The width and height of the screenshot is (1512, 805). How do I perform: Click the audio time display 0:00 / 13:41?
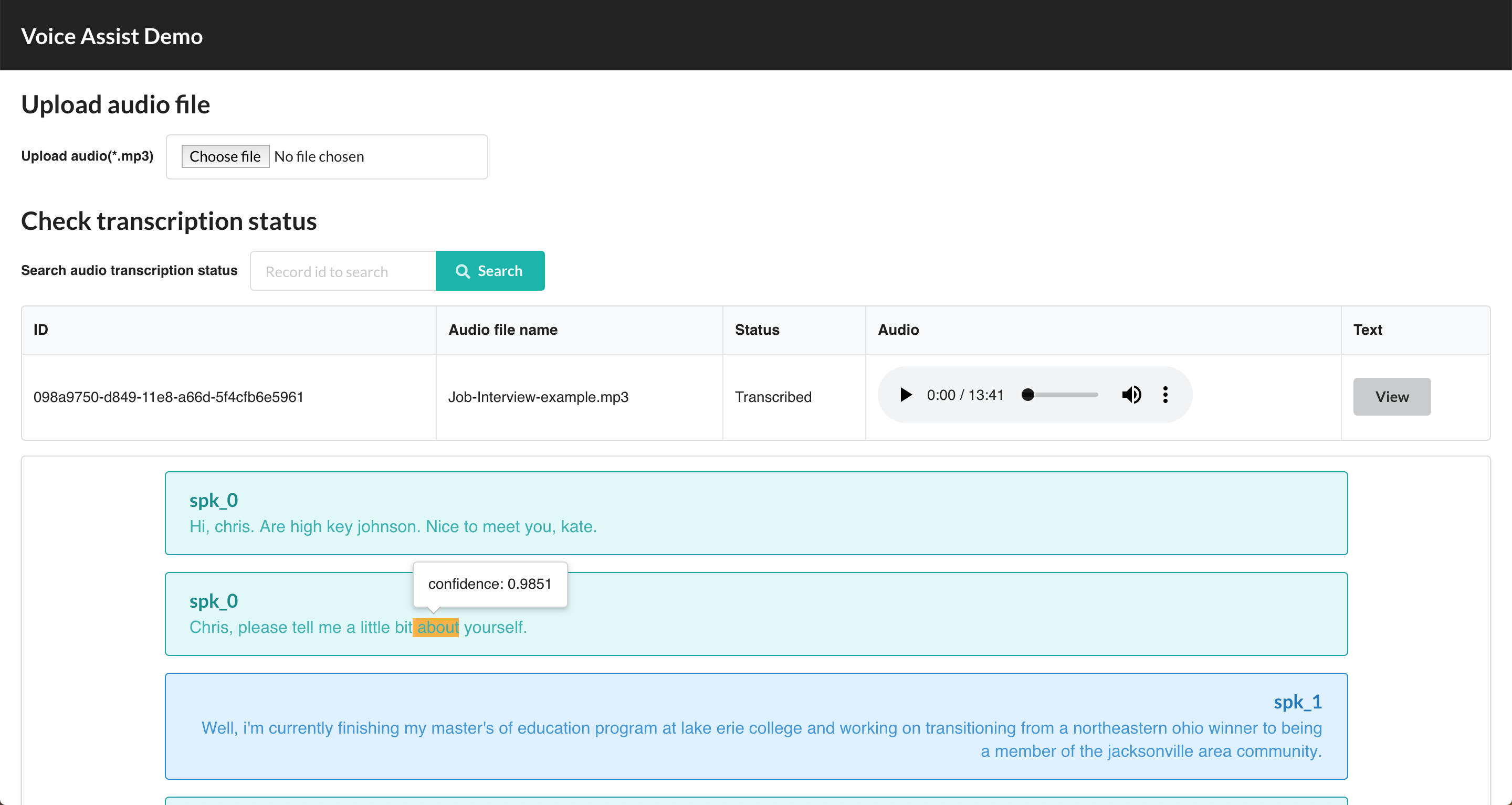coord(964,395)
